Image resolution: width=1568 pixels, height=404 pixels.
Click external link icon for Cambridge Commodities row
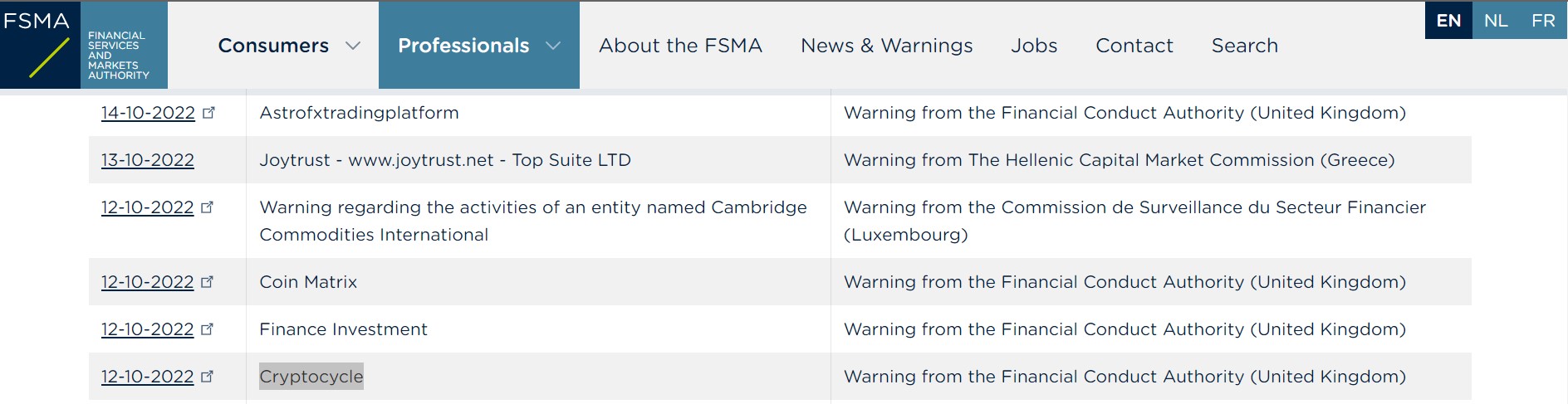(208, 207)
